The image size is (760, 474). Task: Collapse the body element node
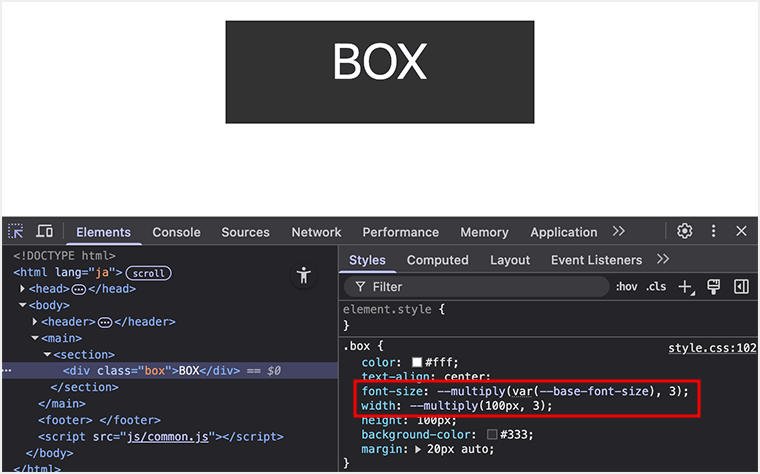[x=22, y=305]
